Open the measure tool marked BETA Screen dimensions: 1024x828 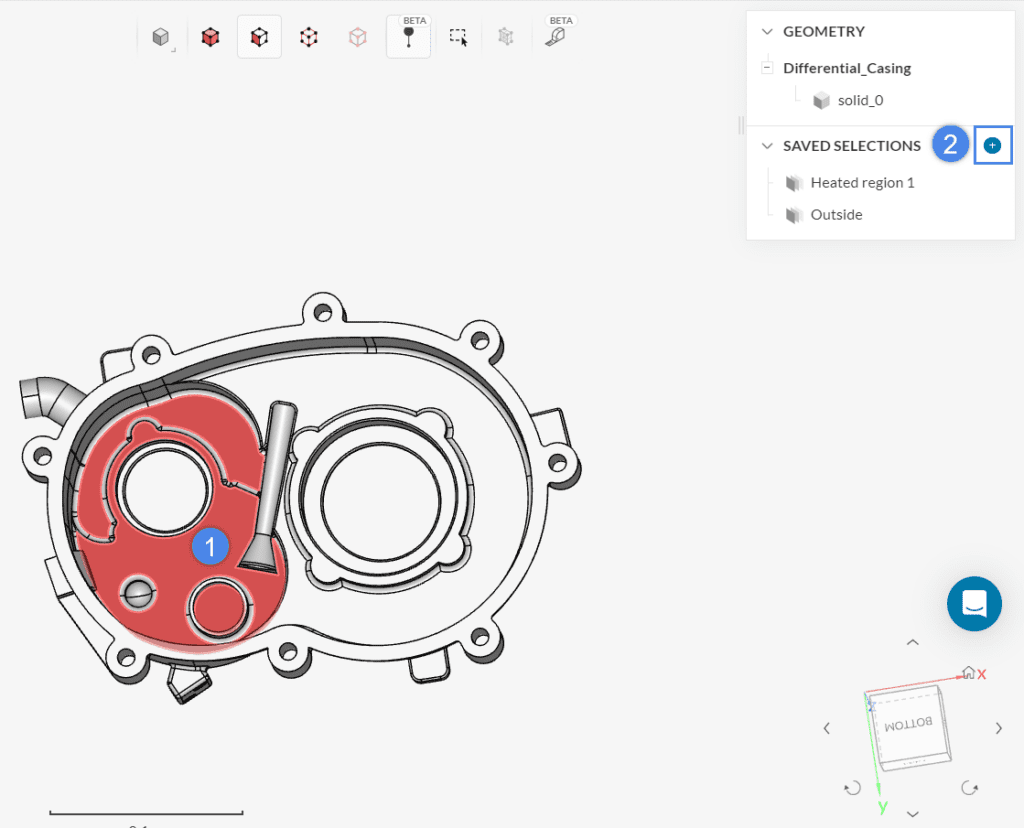(x=556, y=36)
